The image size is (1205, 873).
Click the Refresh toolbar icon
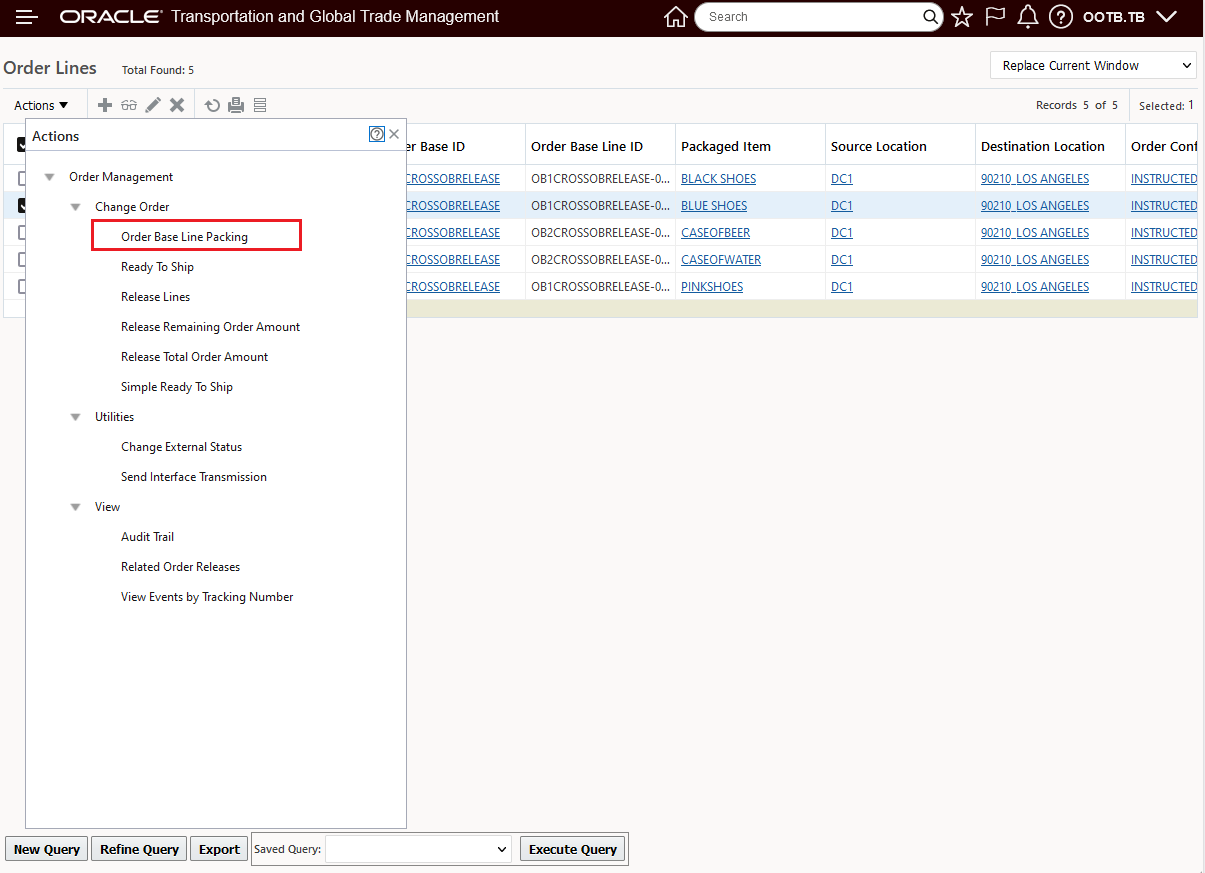(212, 105)
